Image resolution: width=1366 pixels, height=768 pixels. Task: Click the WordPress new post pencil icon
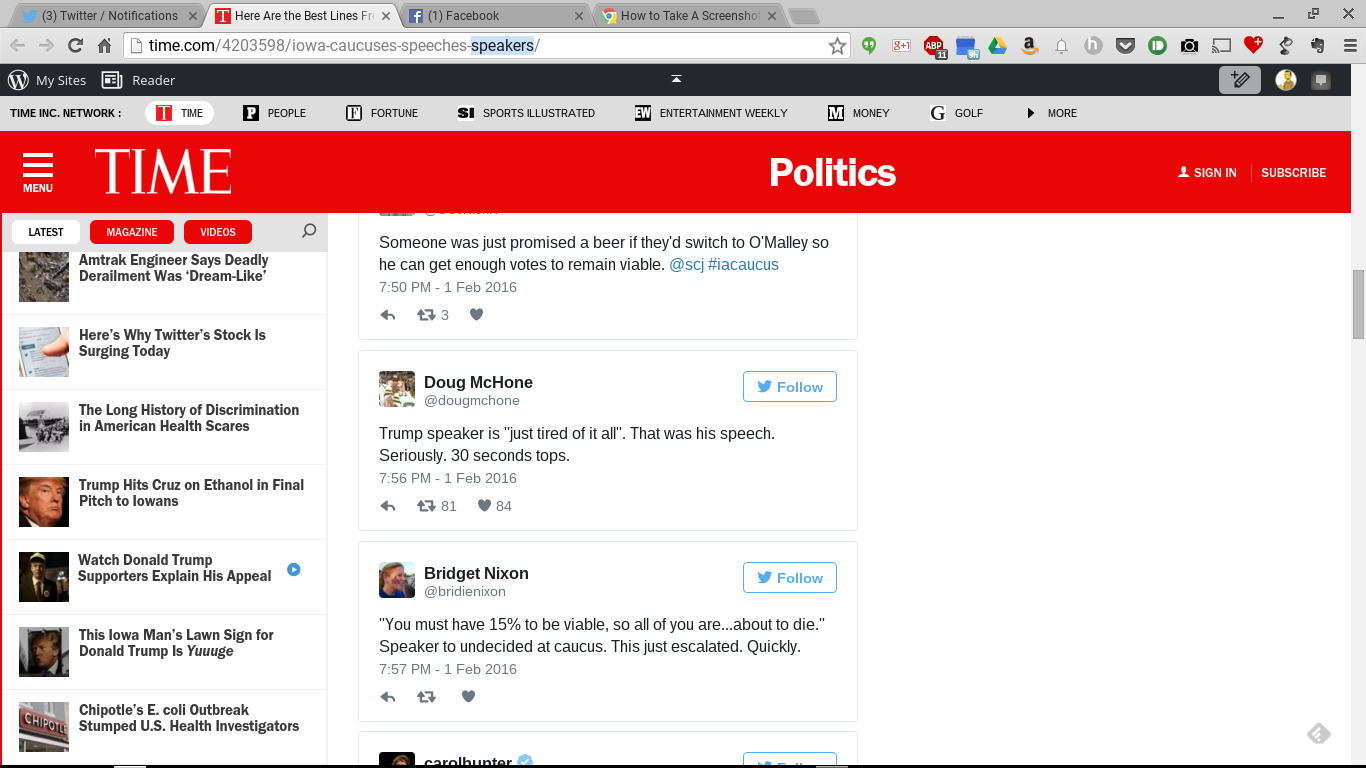tap(1240, 80)
